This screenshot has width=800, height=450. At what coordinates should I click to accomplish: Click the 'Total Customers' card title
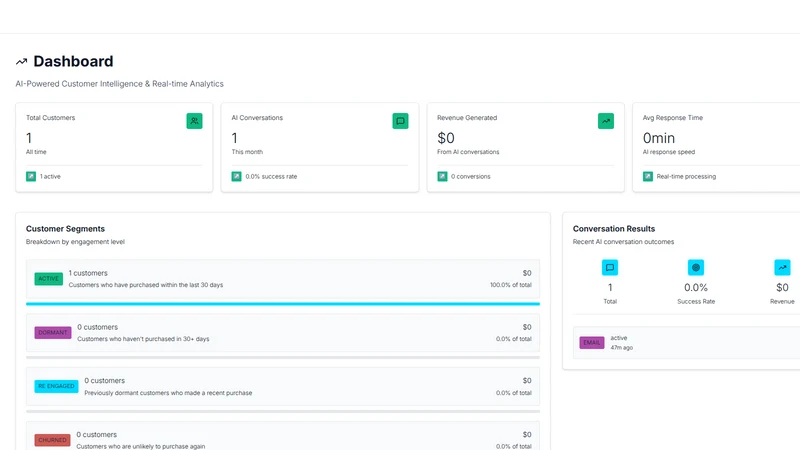51,118
